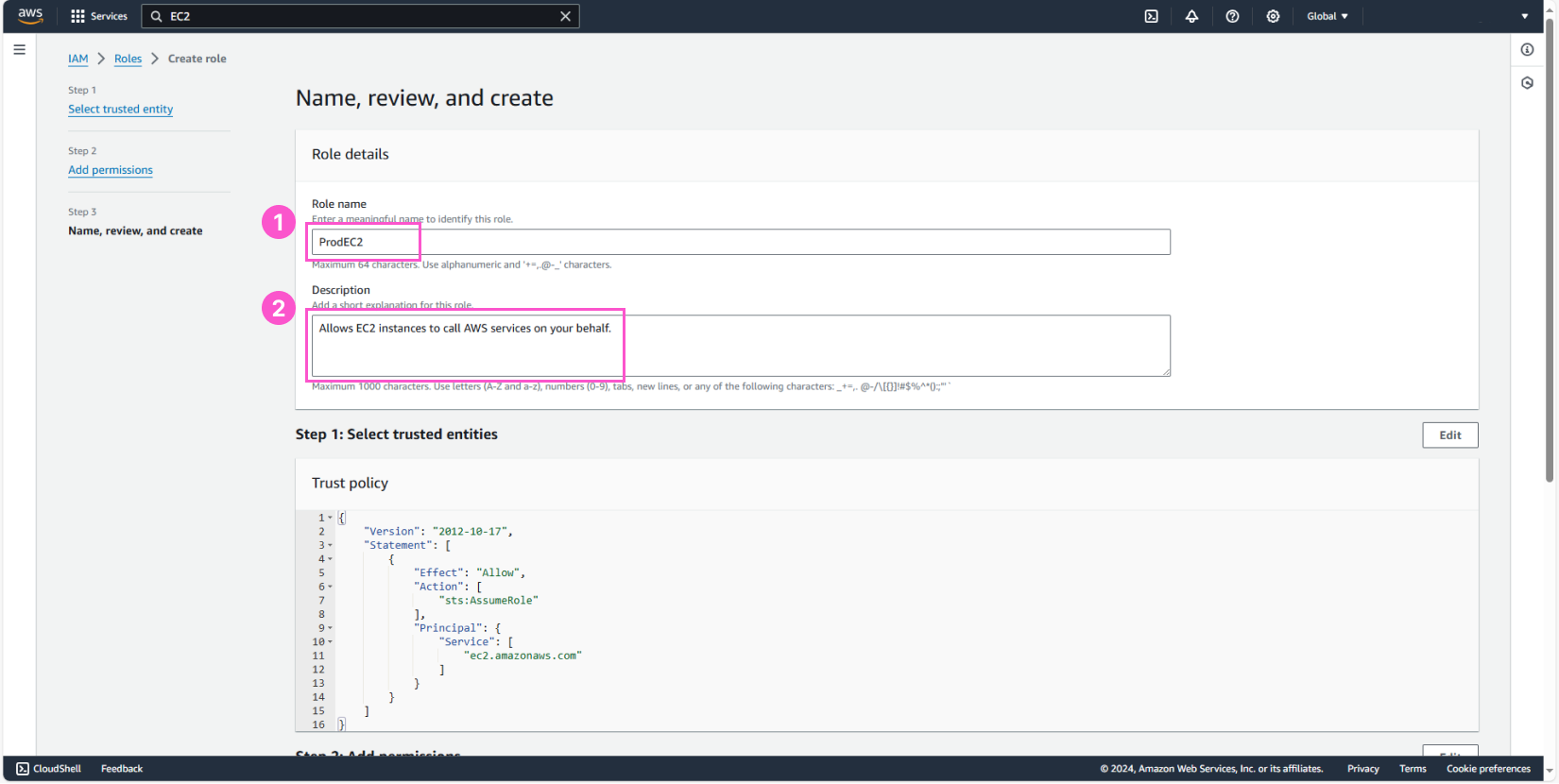Click the "Allow" effect value
Screen dimensions: 1559x784
tap(498, 573)
